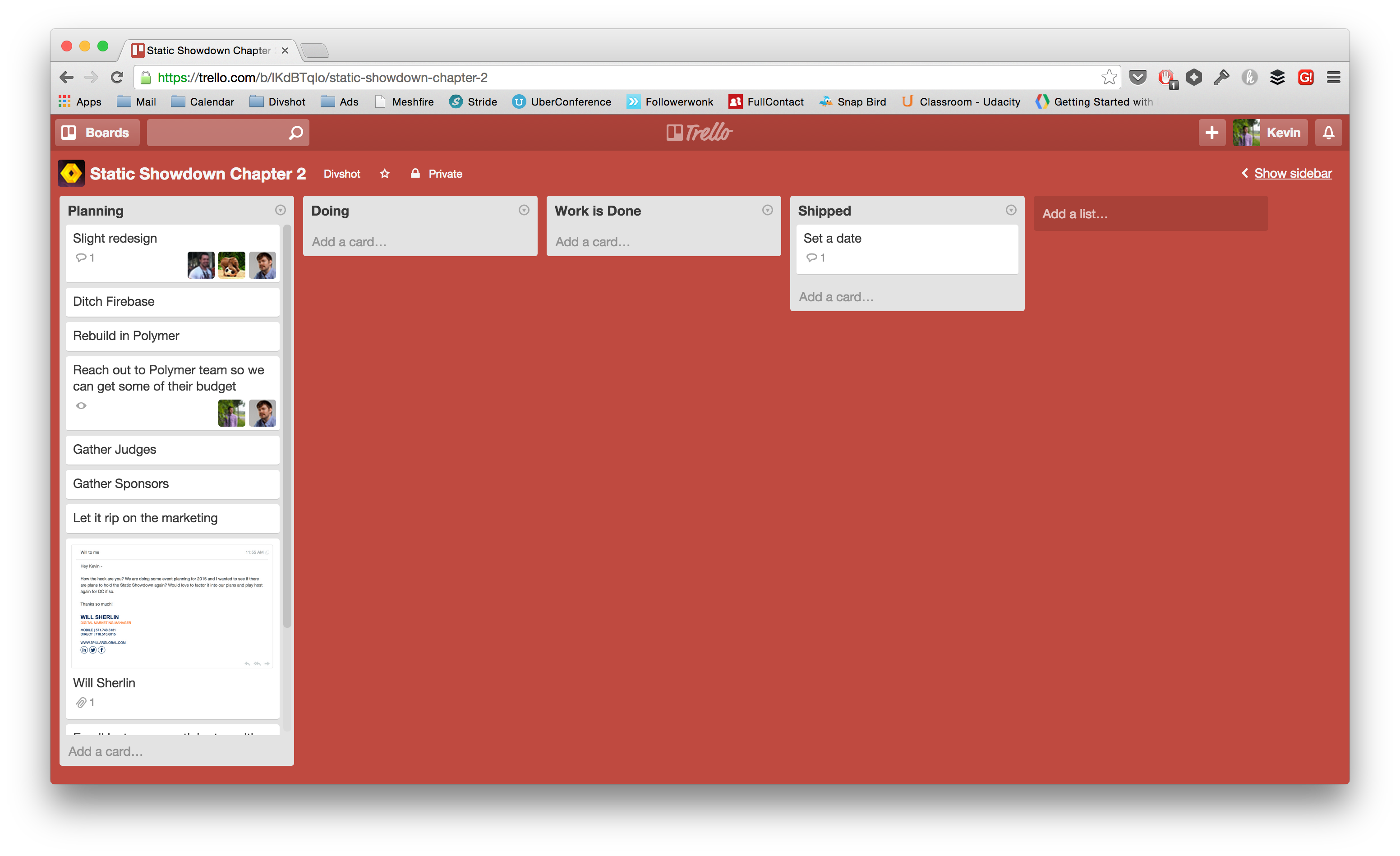Click Add a card in Planning list
Screen dimensions: 1400x856
coord(106,752)
